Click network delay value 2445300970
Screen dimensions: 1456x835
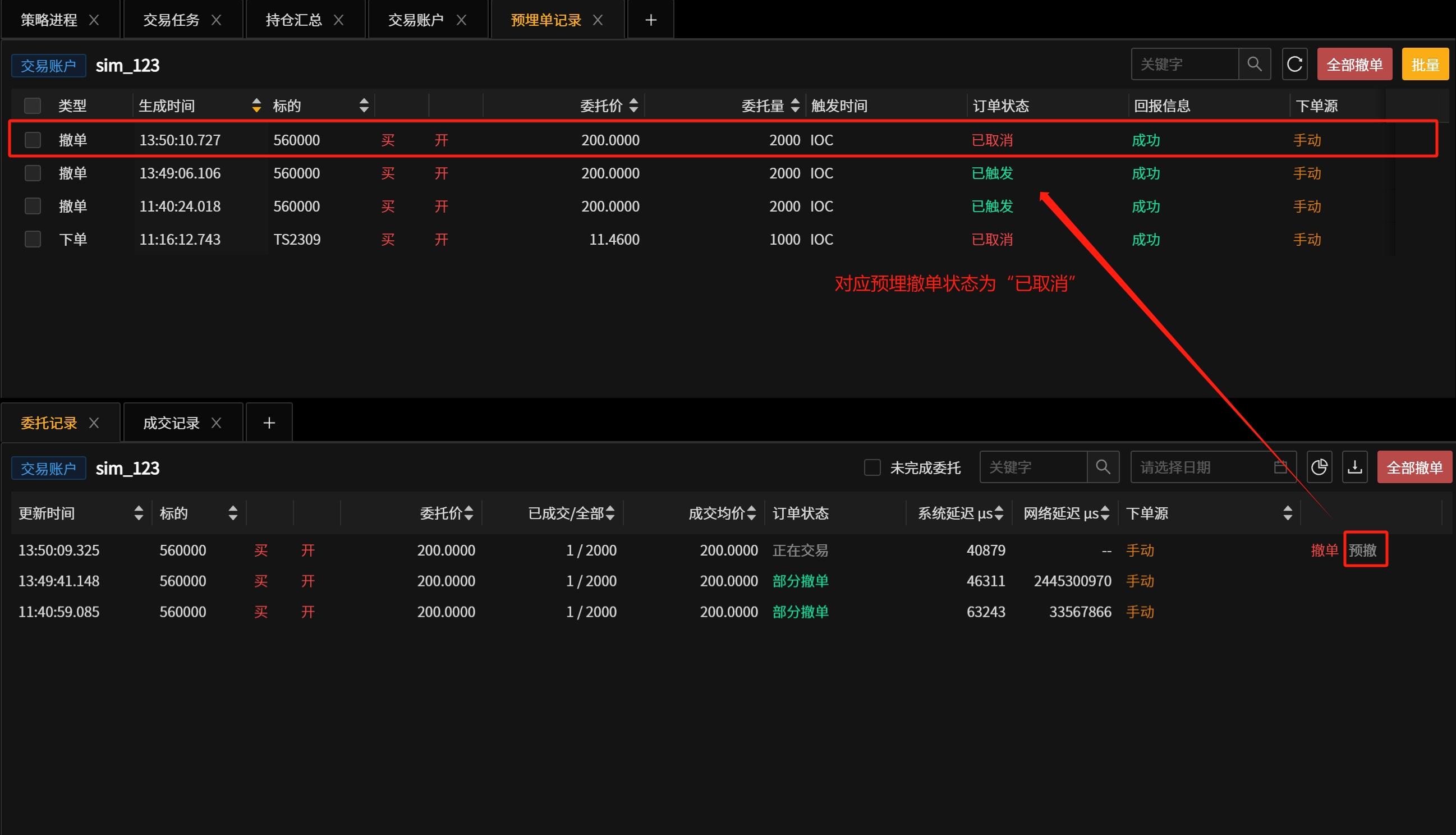pos(1073,581)
